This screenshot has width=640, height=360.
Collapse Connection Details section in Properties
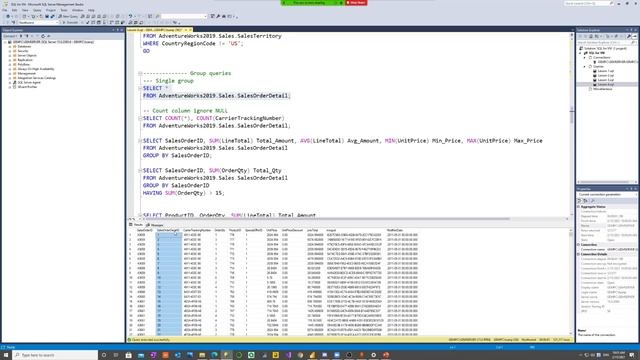pyautogui.click(x=579, y=254)
